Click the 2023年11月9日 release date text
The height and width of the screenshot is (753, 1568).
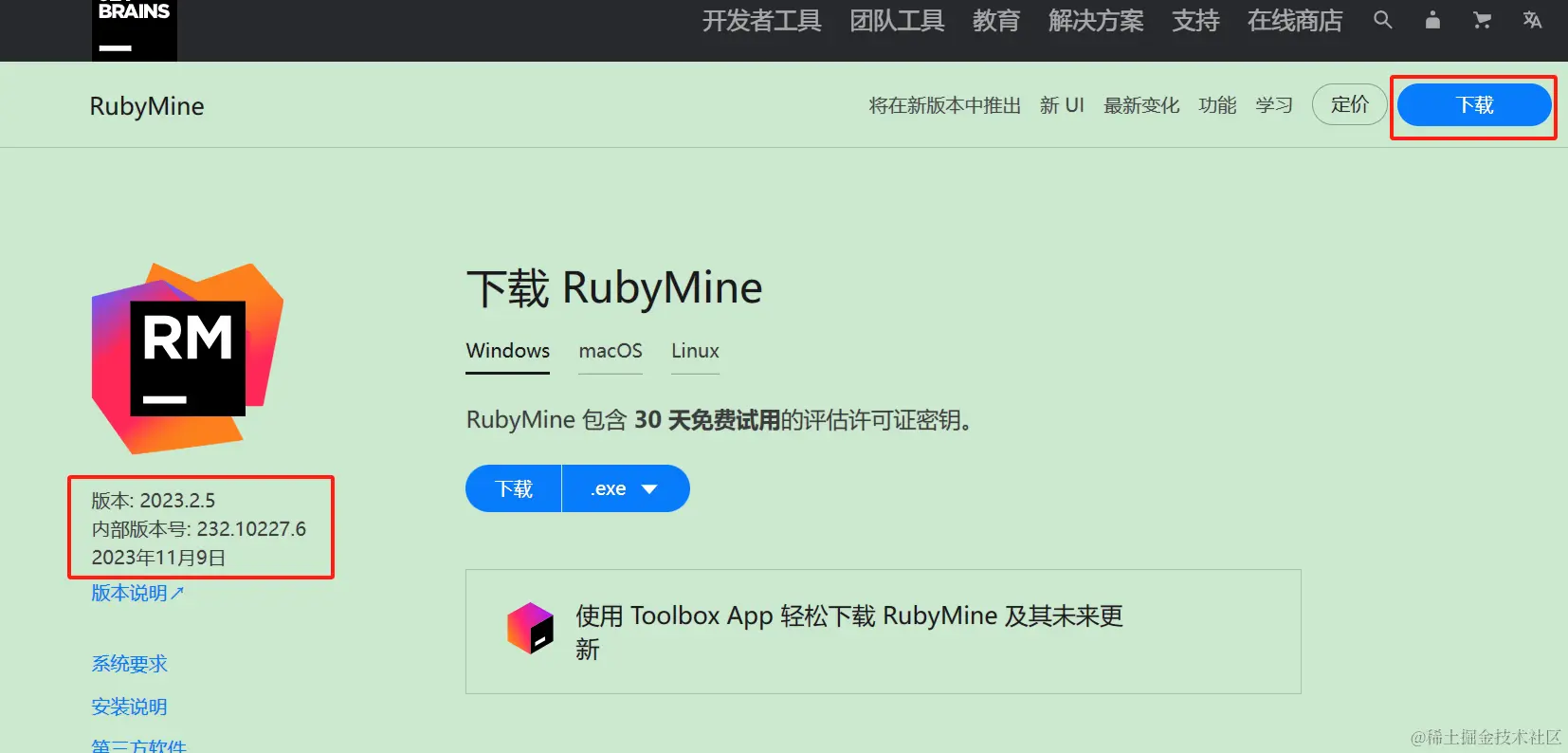click(x=158, y=558)
